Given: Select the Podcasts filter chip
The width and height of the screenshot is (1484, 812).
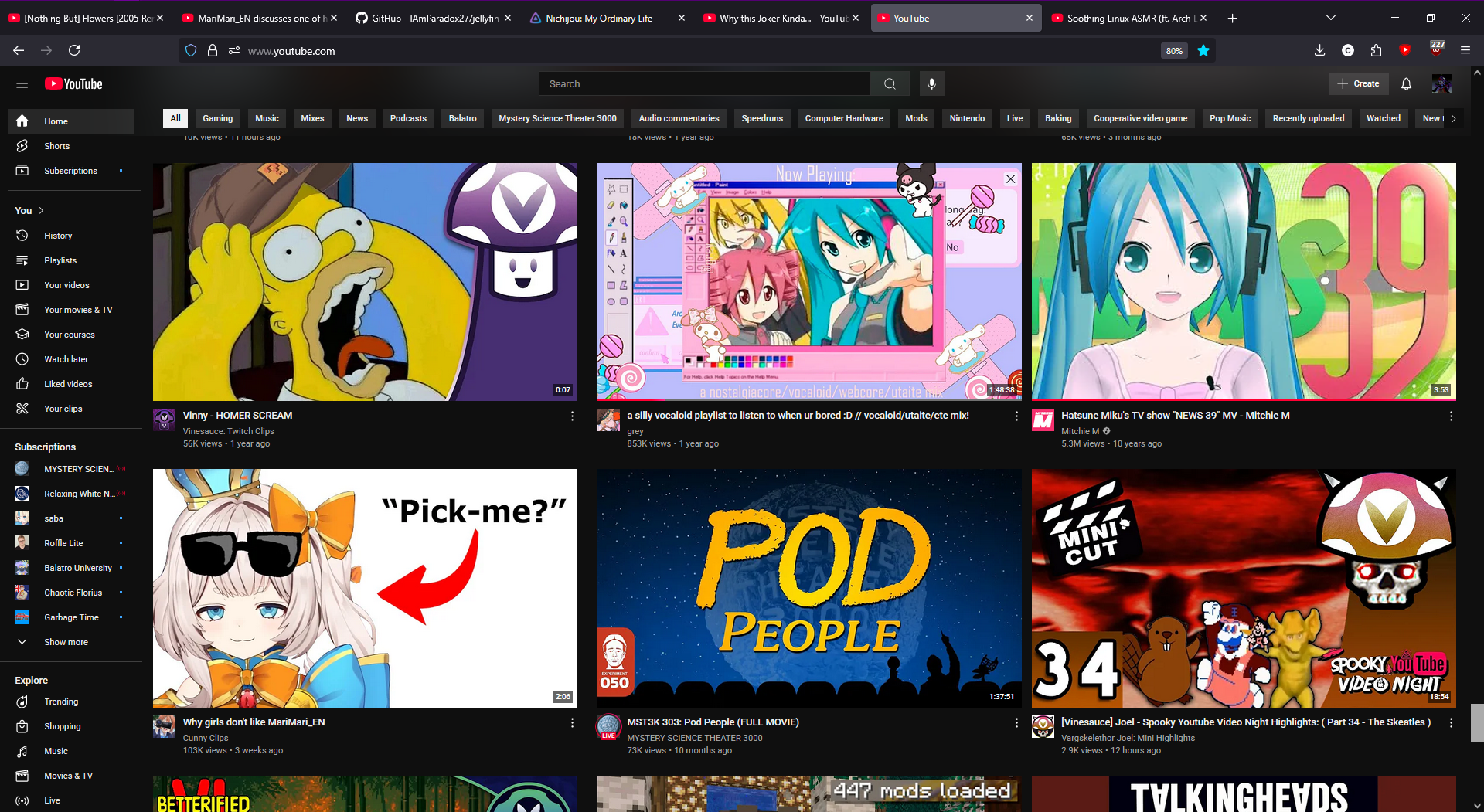Looking at the screenshot, I should tap(408, 118).
